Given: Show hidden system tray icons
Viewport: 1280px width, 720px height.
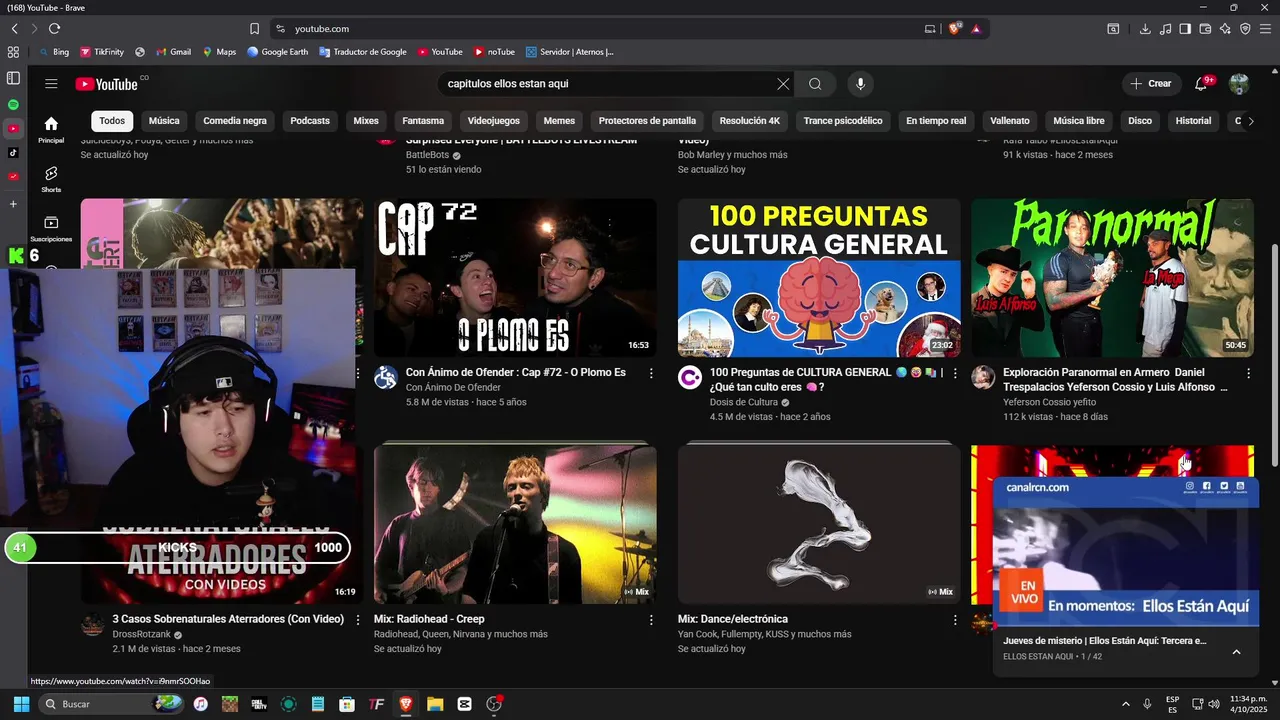Looking at the screenshot, I should [1126, 704].
